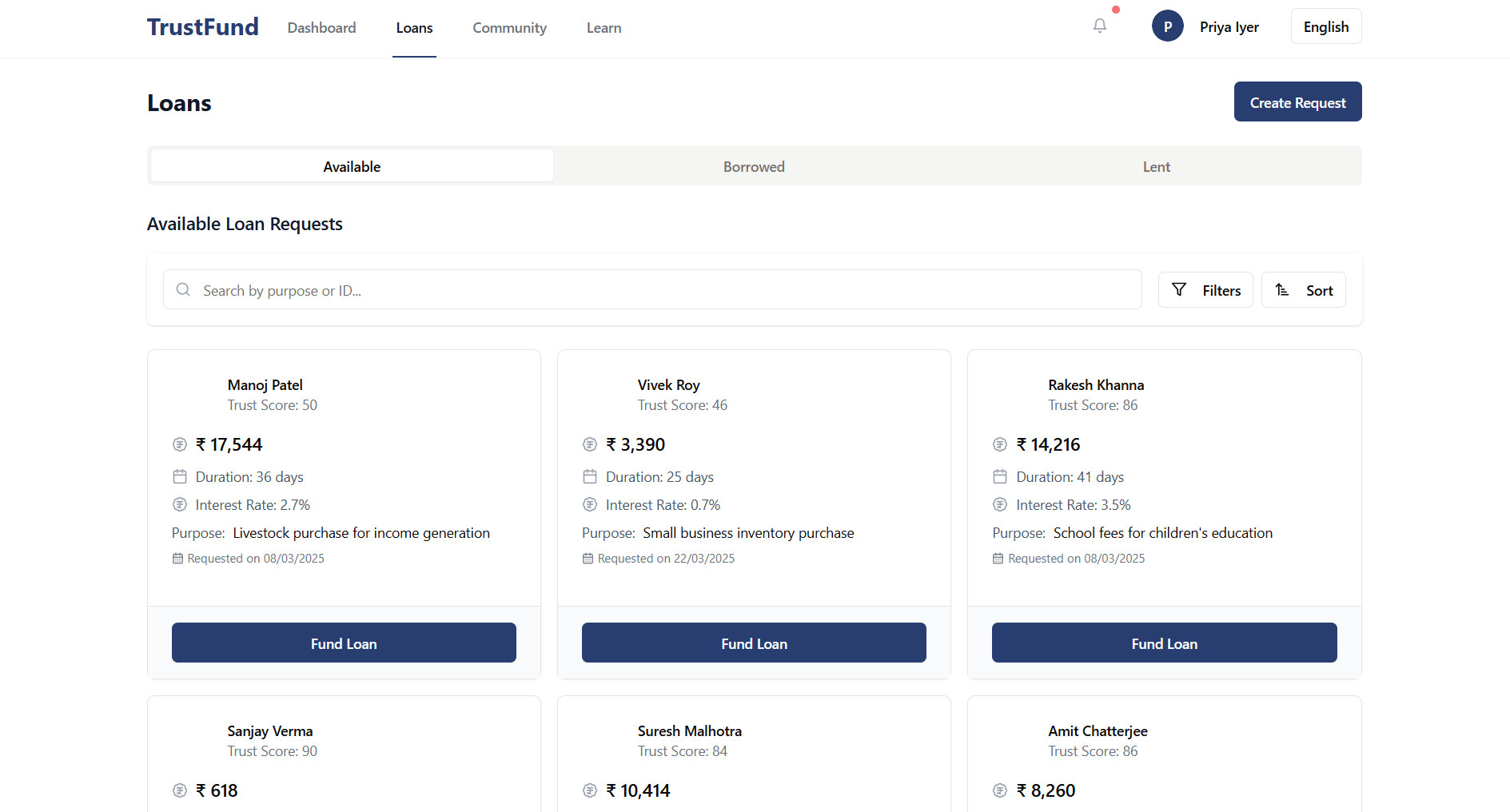Screen dimensions: 1510x812
Task: Click the rupee icon beside ₹ 10,414
Action: point(590,790)
